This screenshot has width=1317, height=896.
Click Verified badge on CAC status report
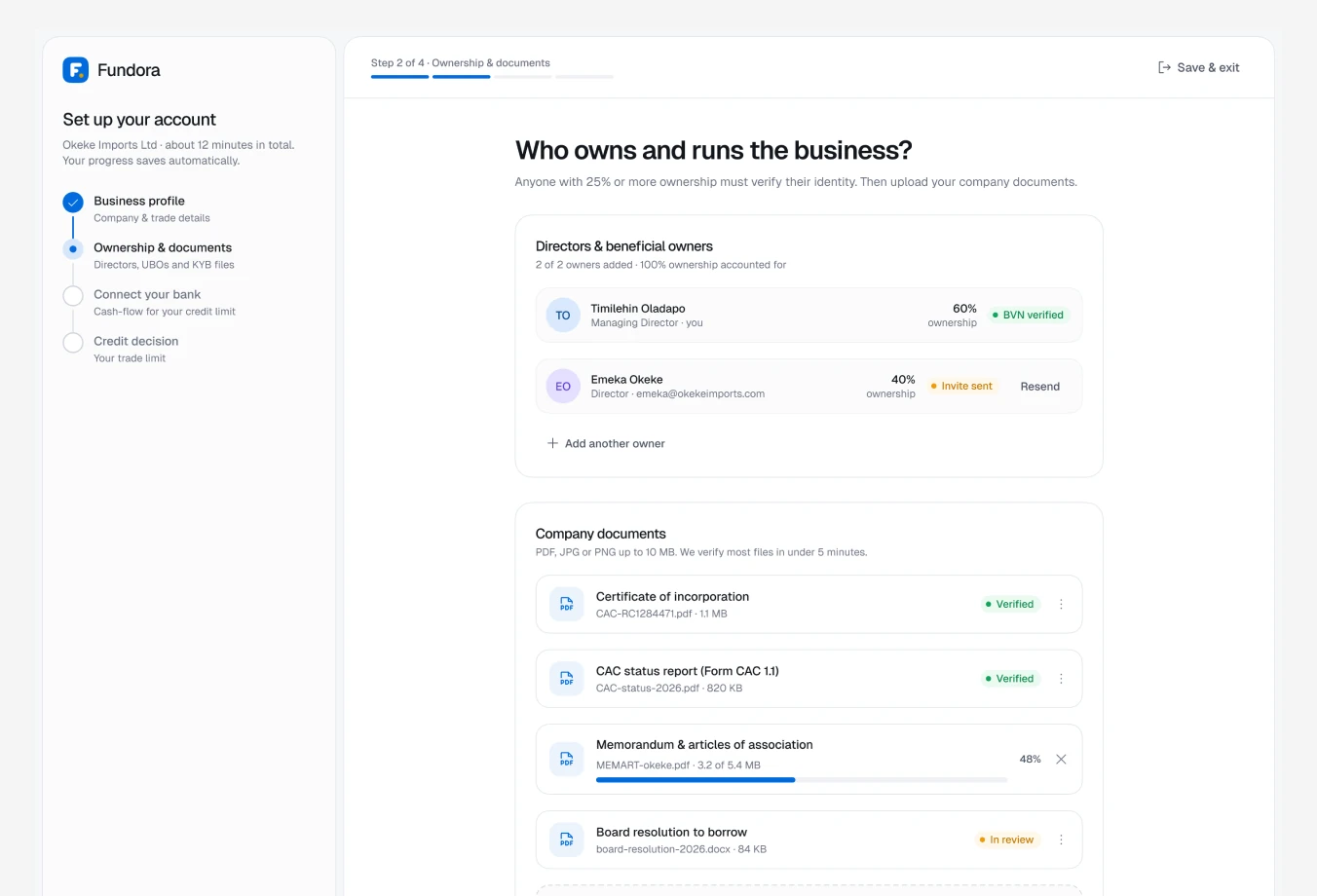1009,679
